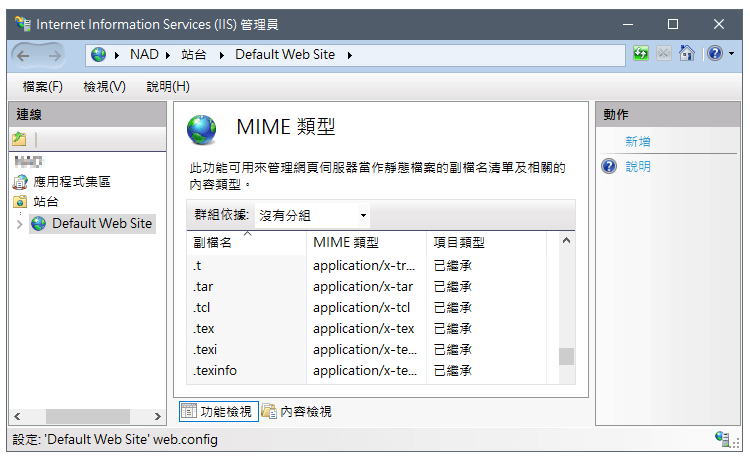
Task: Click the refresh page icon
Action: 641,53
